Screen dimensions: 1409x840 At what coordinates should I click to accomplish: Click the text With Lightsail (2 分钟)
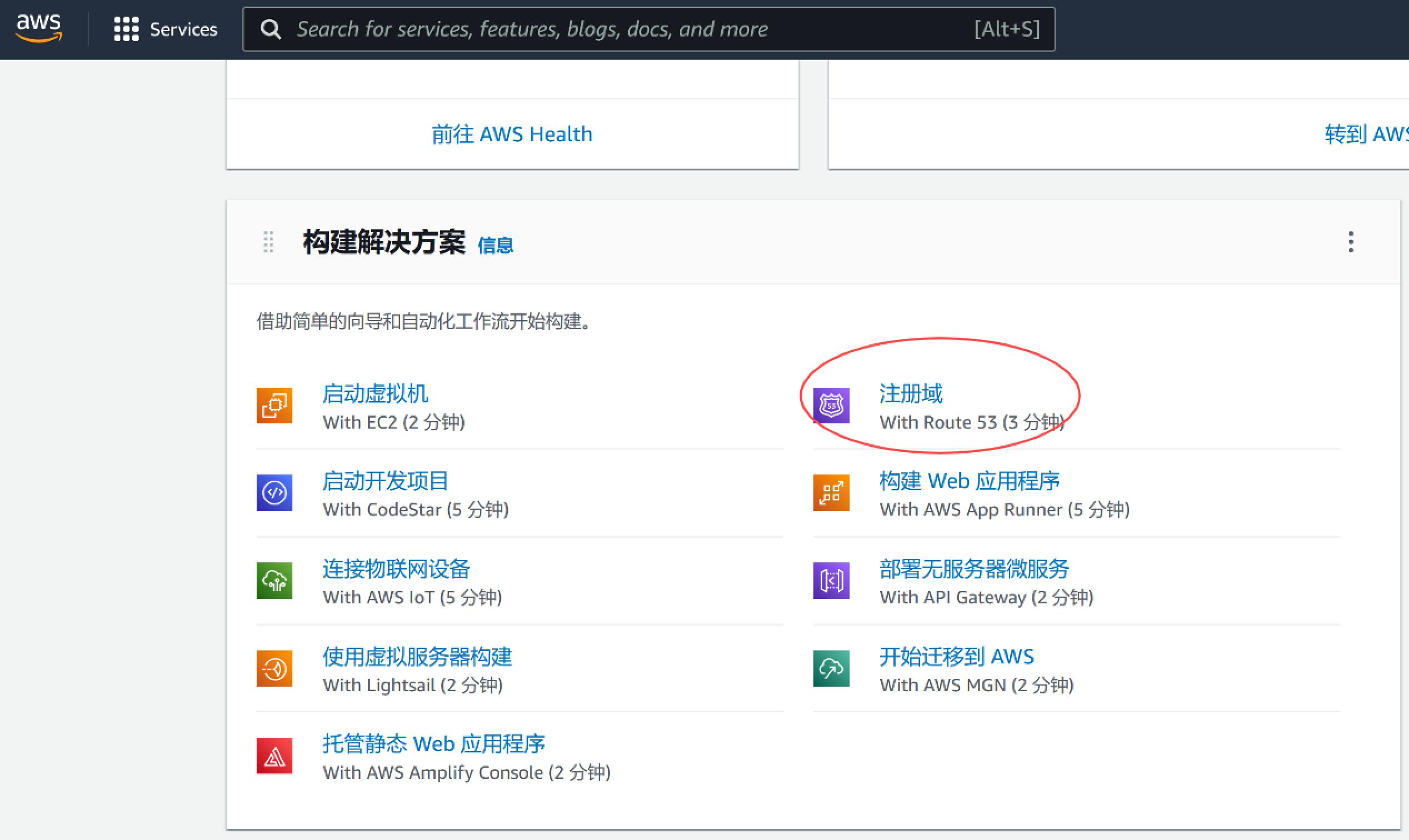coord(413,685)
